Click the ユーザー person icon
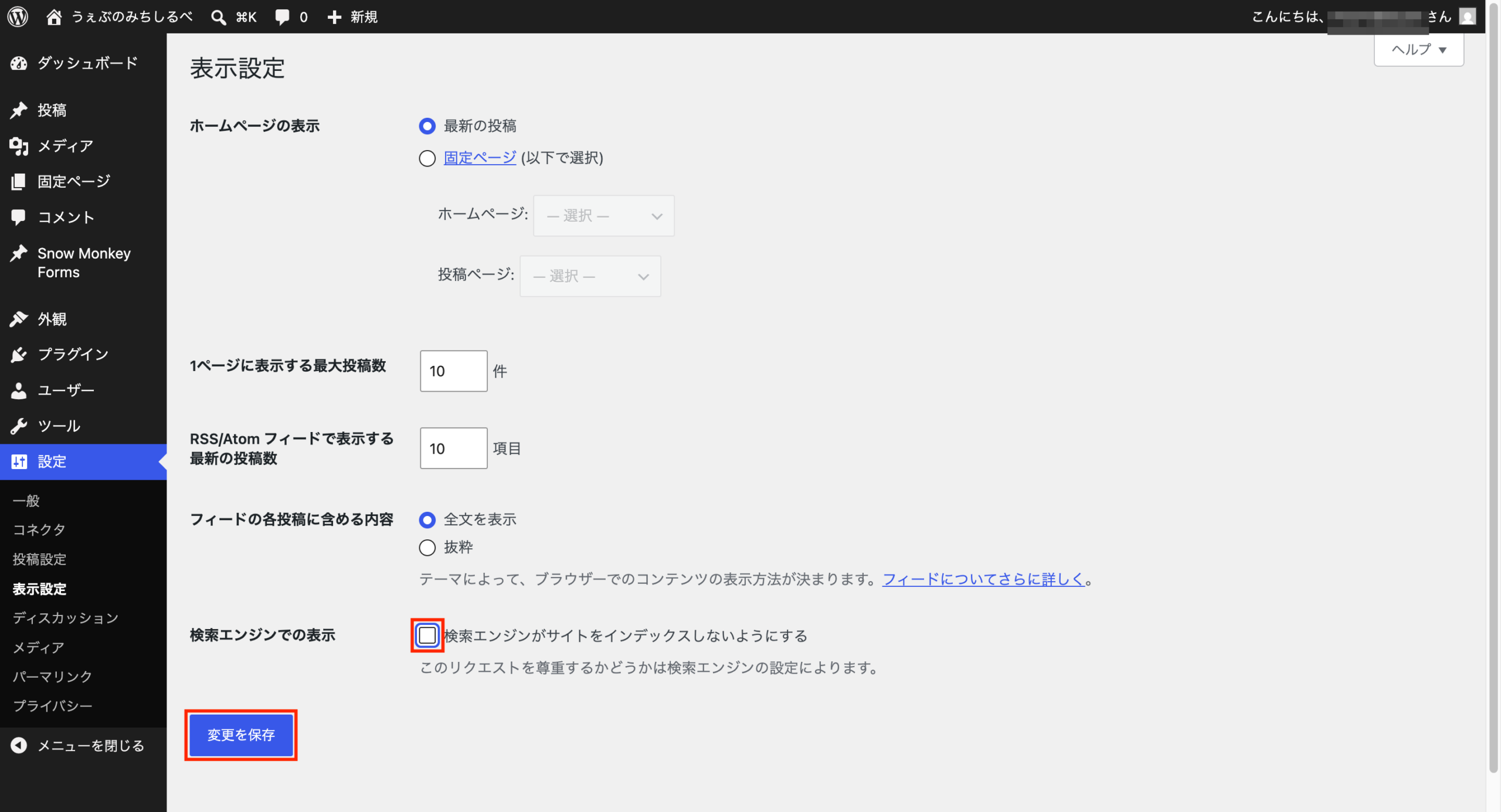The image size is (1501, 812). point(19,390)
